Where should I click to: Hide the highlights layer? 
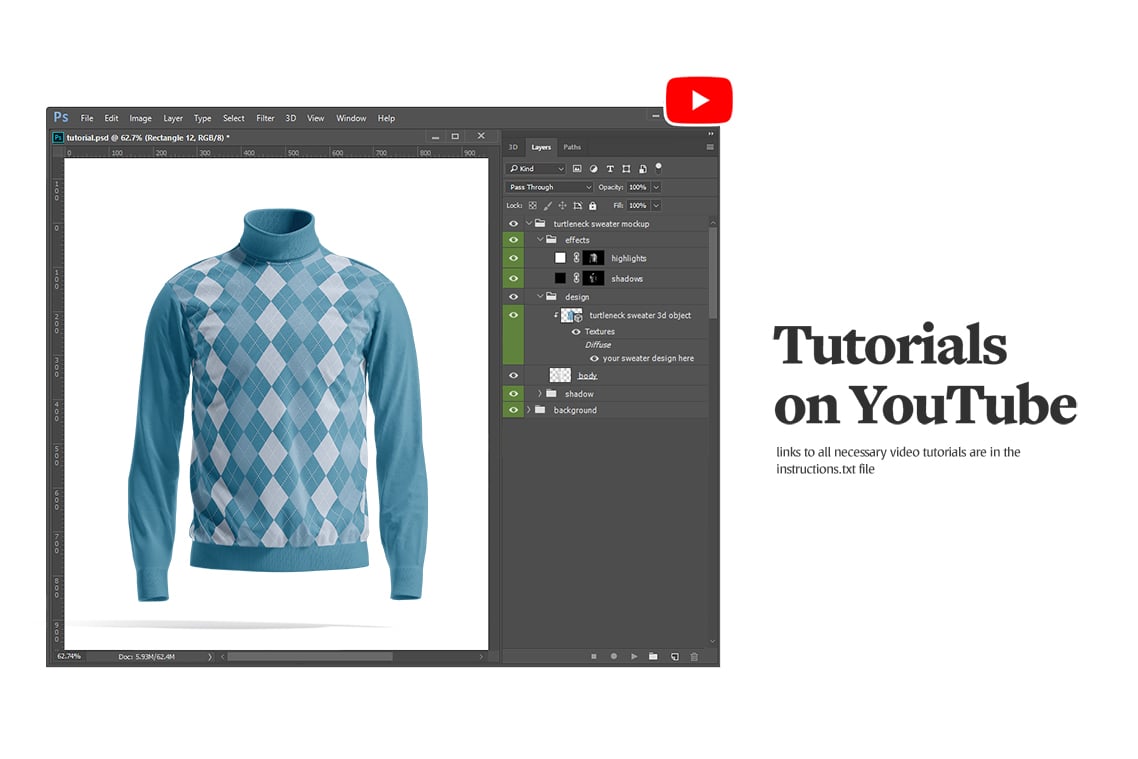coord(512,257)
